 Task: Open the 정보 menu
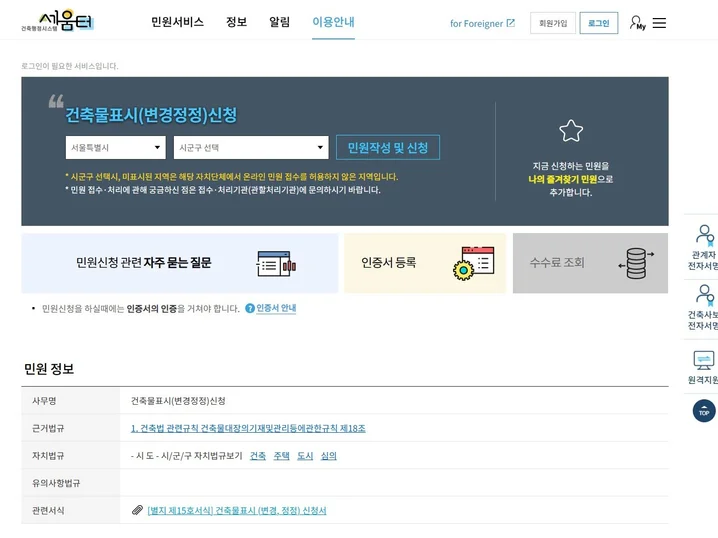click(x=236, y=22)
